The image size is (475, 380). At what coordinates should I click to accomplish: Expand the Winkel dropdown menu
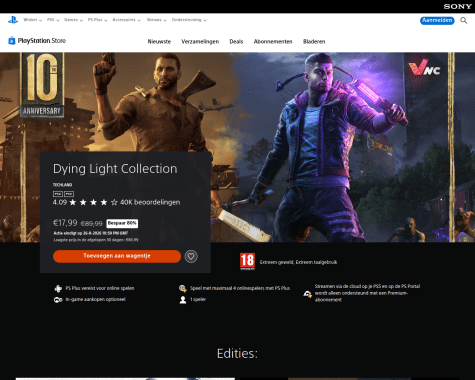[x=33, y=20]
